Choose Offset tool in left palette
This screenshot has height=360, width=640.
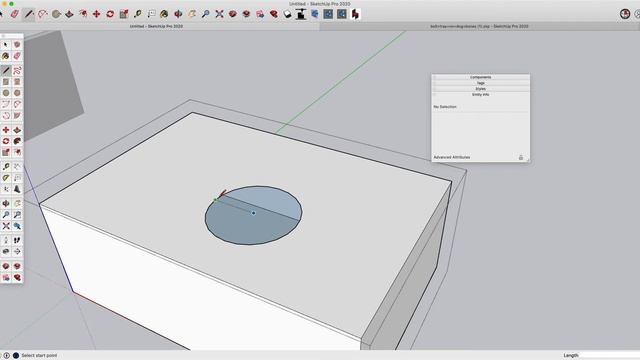pyautogui.click(x=17, y=152)
